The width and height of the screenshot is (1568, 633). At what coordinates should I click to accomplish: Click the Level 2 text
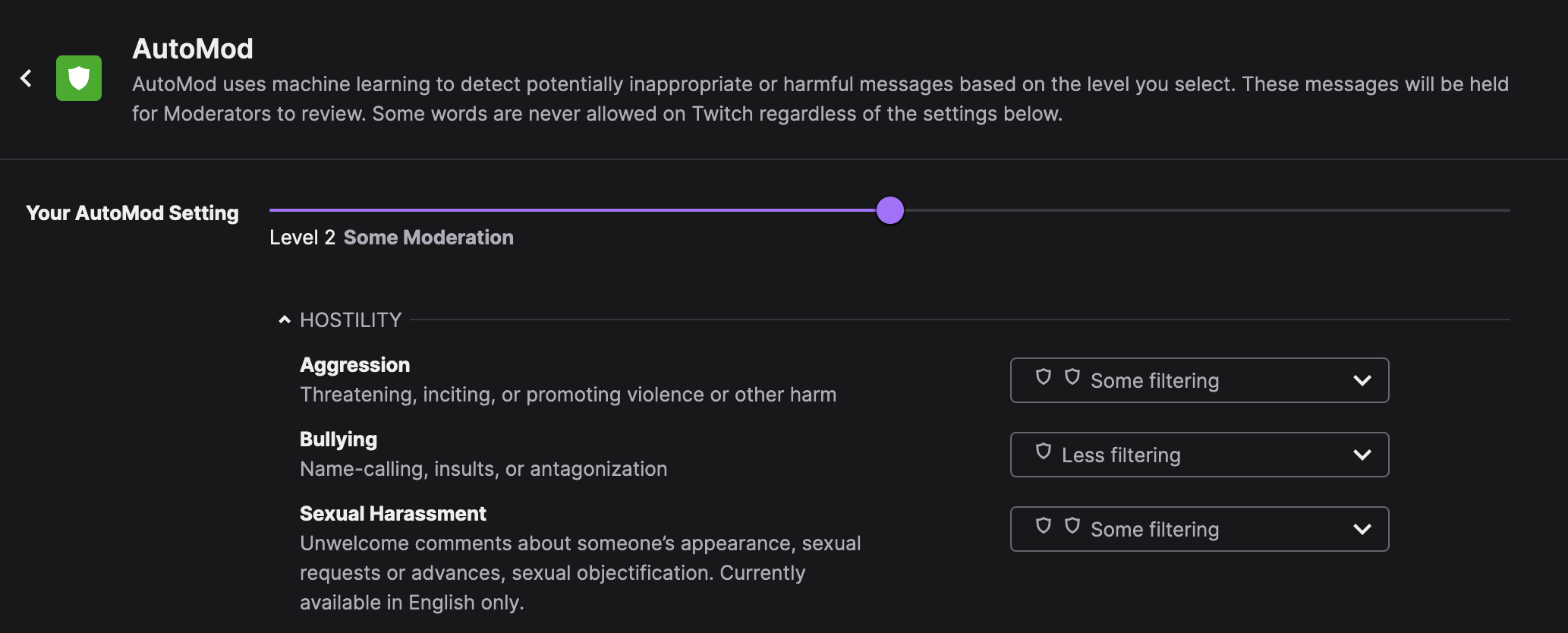pyautogui.click(x=303, y=237)
